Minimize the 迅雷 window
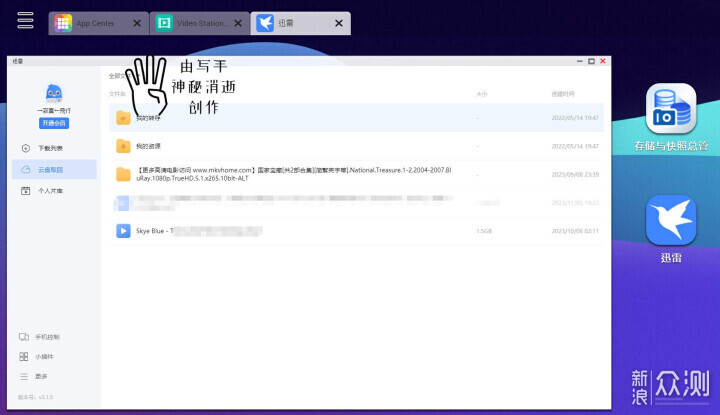The height and width of the screenshot is (415, 720). tap(579, 61)
